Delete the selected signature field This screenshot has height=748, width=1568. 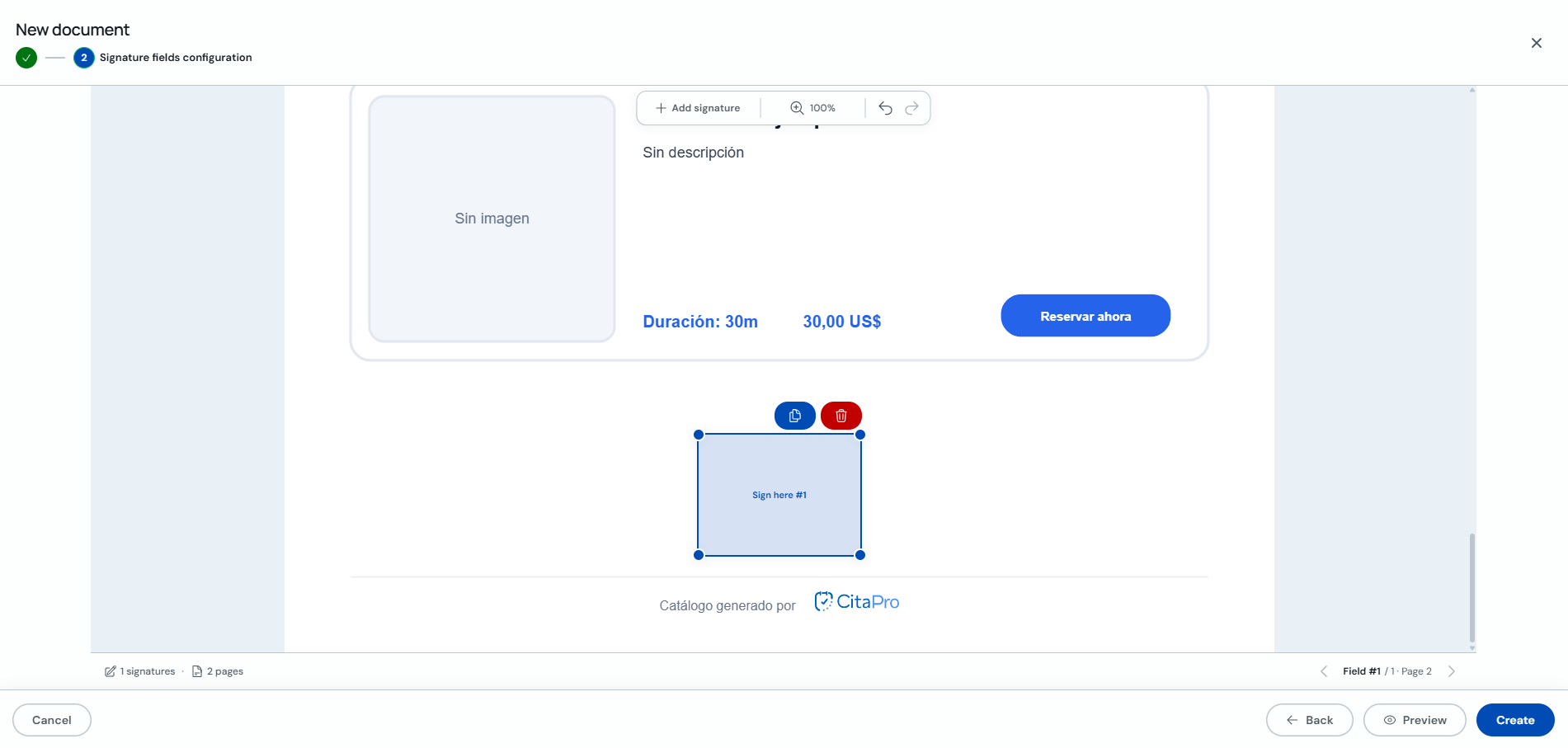coord(841,416)
